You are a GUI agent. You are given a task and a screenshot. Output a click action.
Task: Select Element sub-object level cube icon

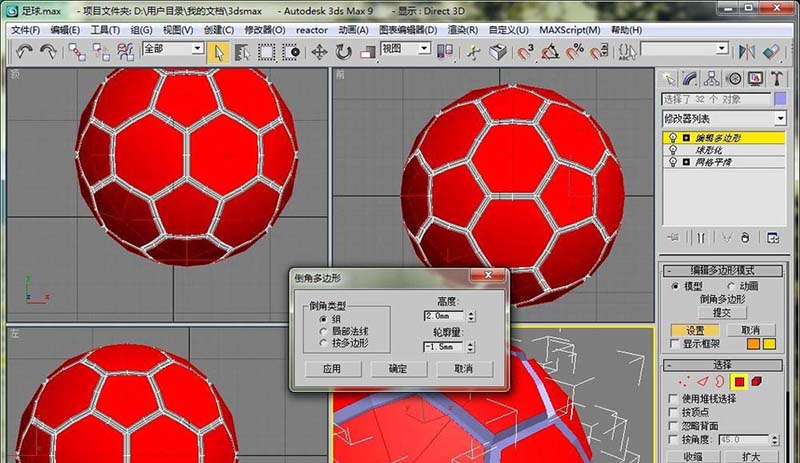pos(757,382)
